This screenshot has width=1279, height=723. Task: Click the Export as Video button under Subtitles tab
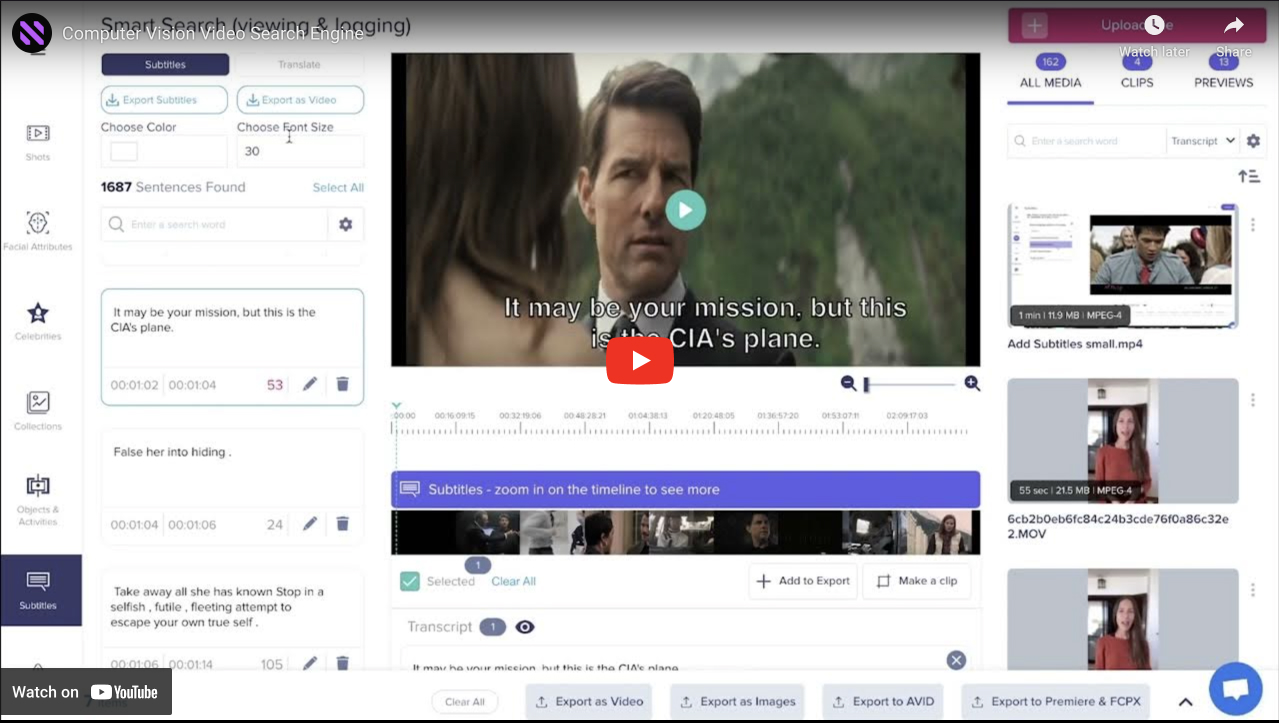click(x=300, y=100)
